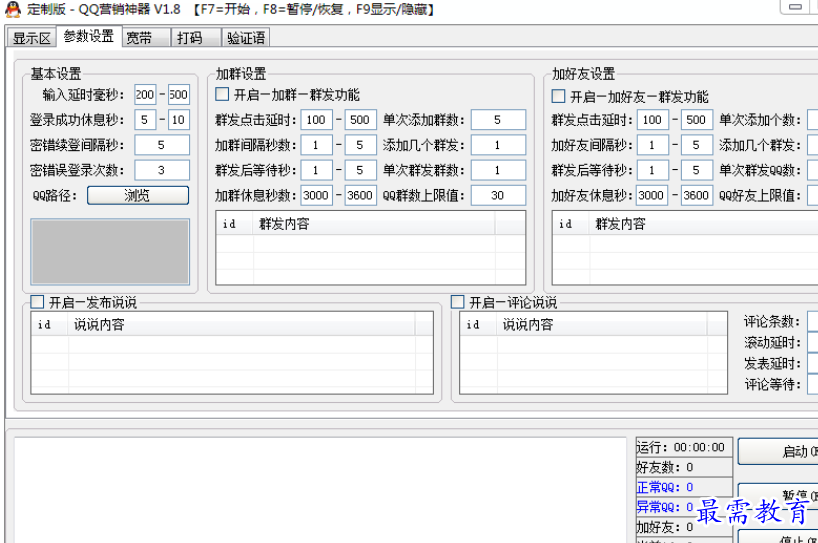Click the 输入延时毫秒 maximum field 500
This screenshot has height=543, width=818.
(x=178, y=94)
